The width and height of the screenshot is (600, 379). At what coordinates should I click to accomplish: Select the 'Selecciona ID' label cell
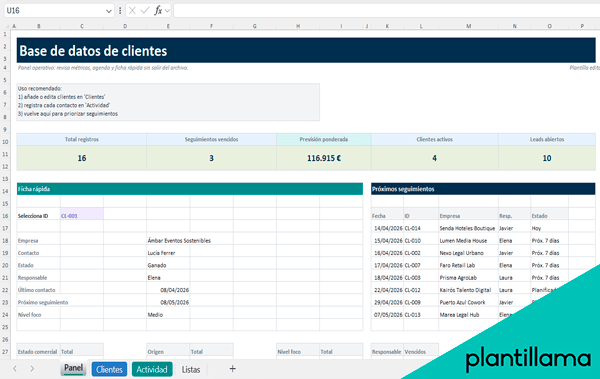(38, 216)
